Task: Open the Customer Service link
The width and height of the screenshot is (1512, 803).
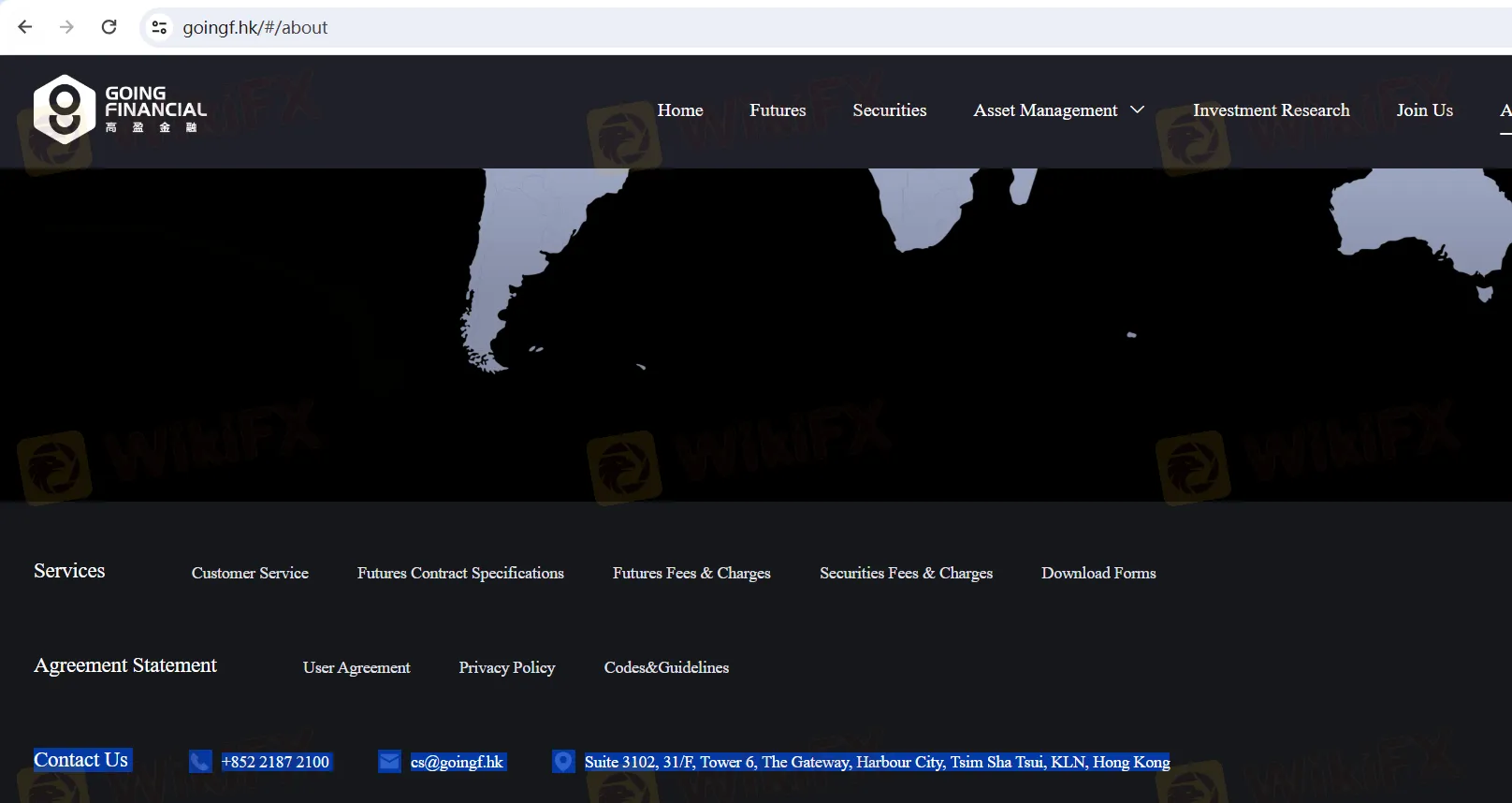Action: 250,573
